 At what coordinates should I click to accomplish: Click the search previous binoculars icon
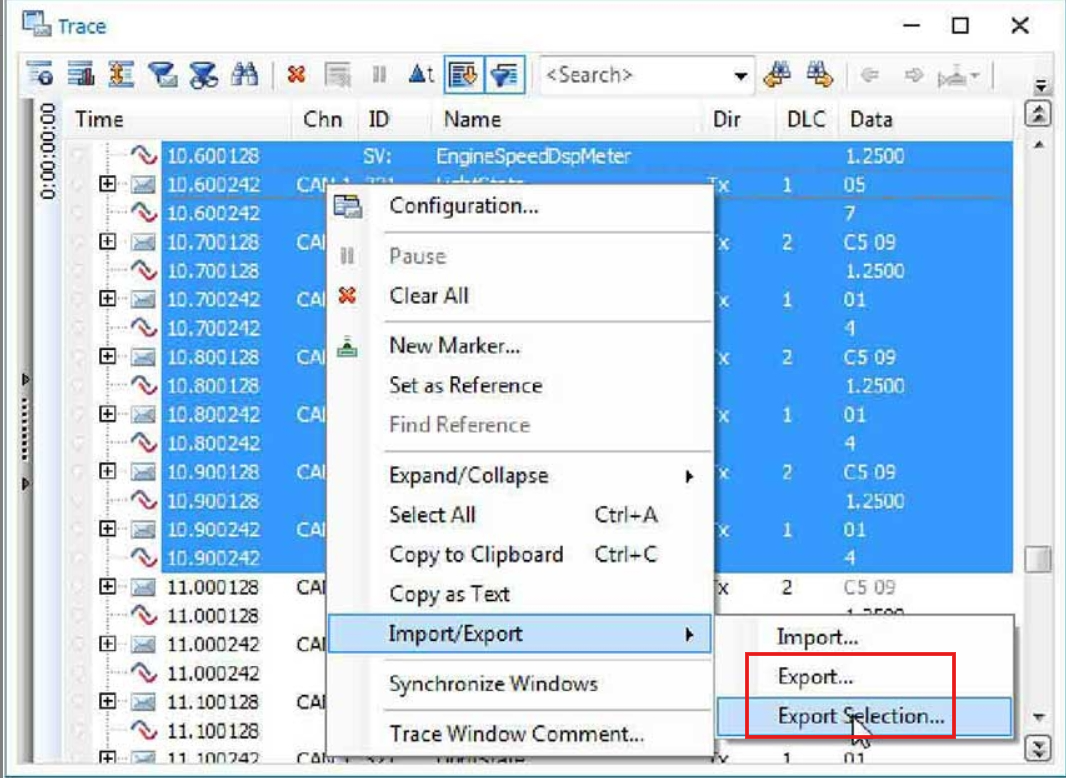[778, 74]
